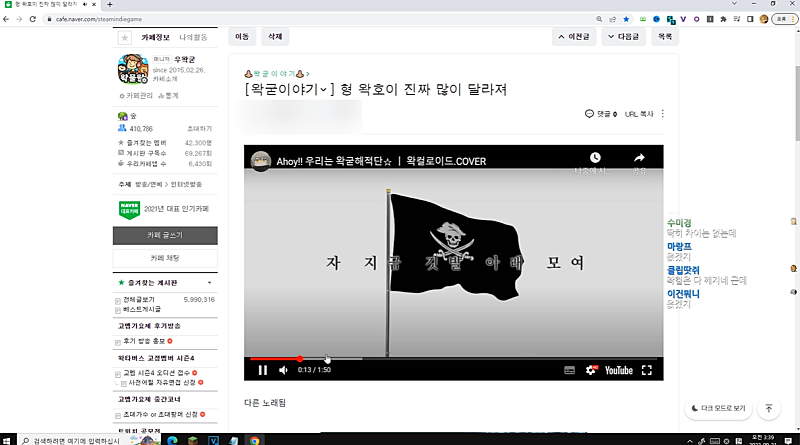Click the cafe profile image 왁물원
The height and width of the screenshot is (445, 800).
click(133, 68)
